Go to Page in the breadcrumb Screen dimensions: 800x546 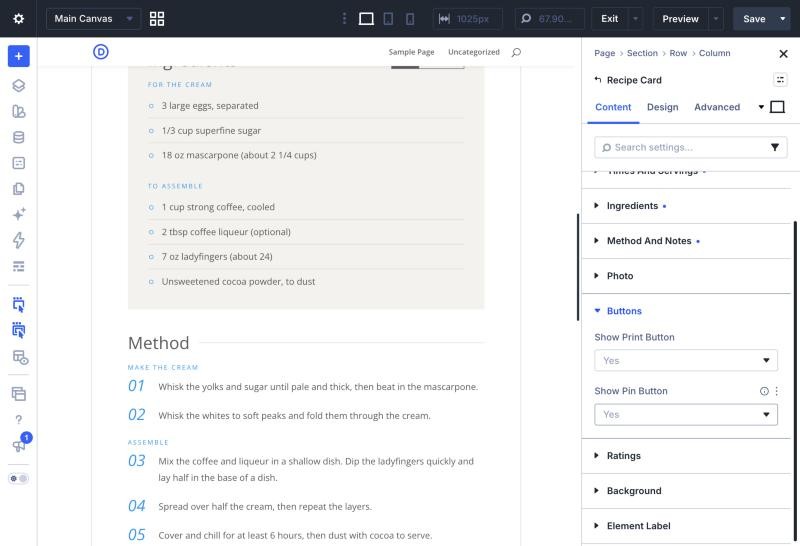[x=605, y=53]
